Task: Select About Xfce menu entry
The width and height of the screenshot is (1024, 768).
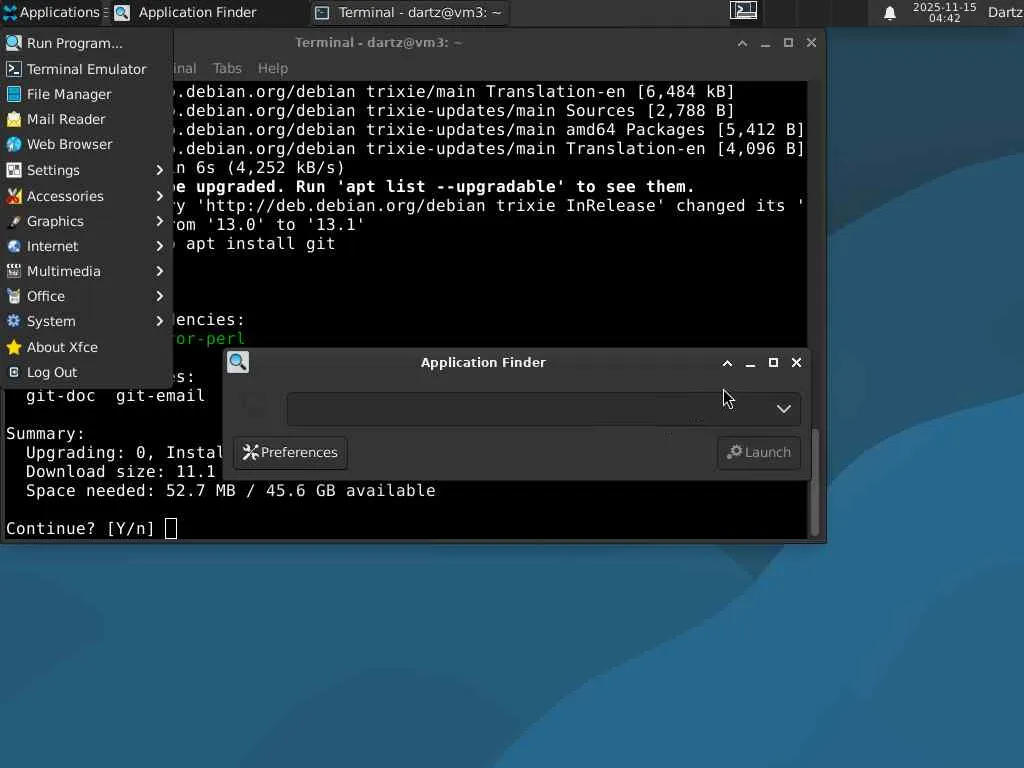Action: click(x=86, y=347)
